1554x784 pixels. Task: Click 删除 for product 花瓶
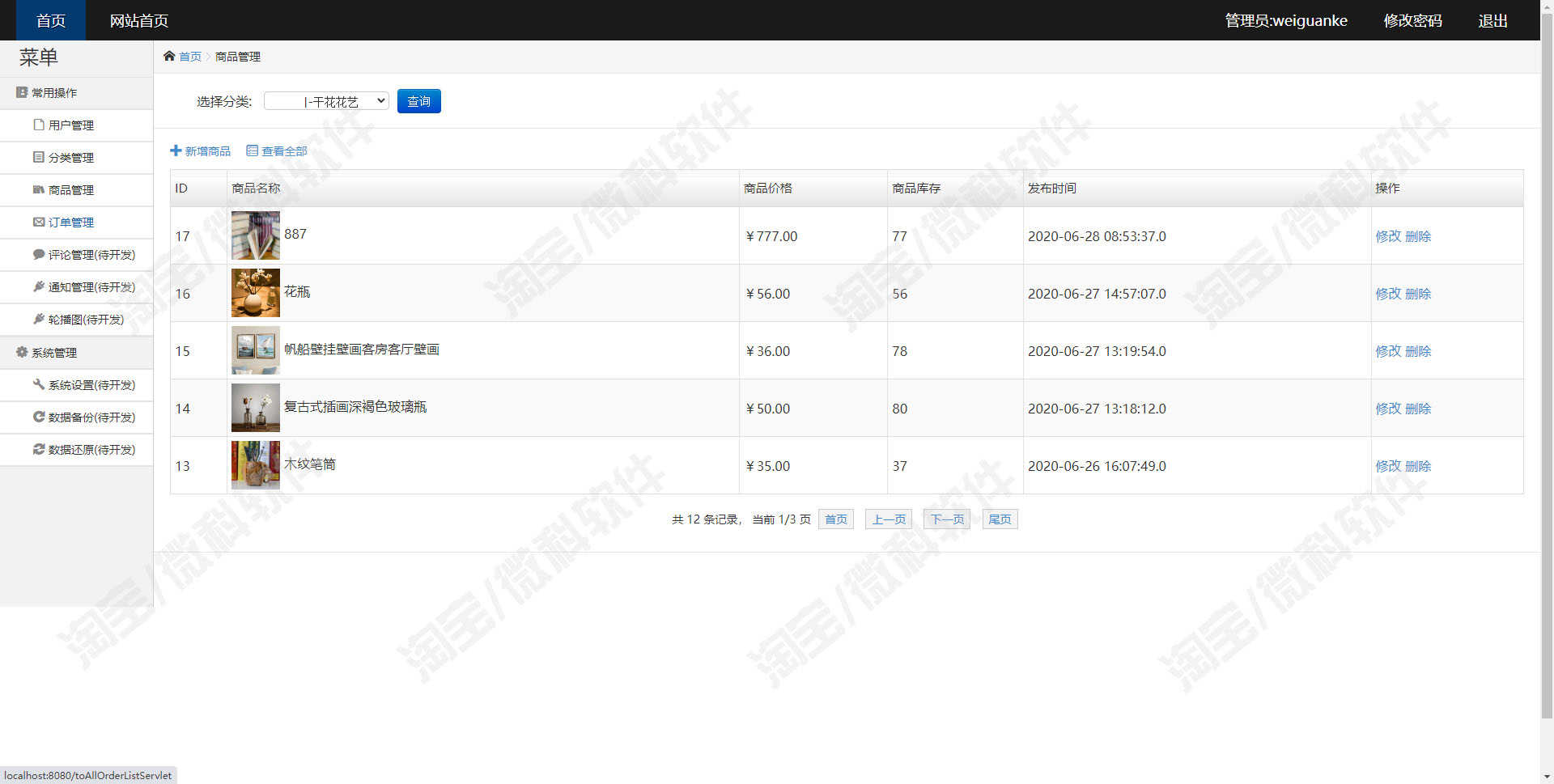(x=1418, y=294)
